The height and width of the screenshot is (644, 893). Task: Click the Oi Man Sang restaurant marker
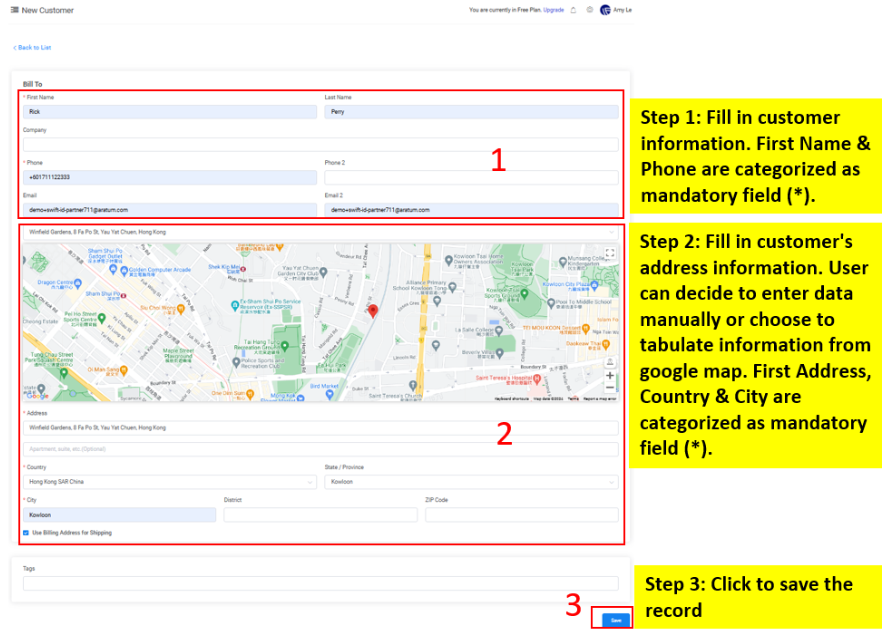pos(124,370)
